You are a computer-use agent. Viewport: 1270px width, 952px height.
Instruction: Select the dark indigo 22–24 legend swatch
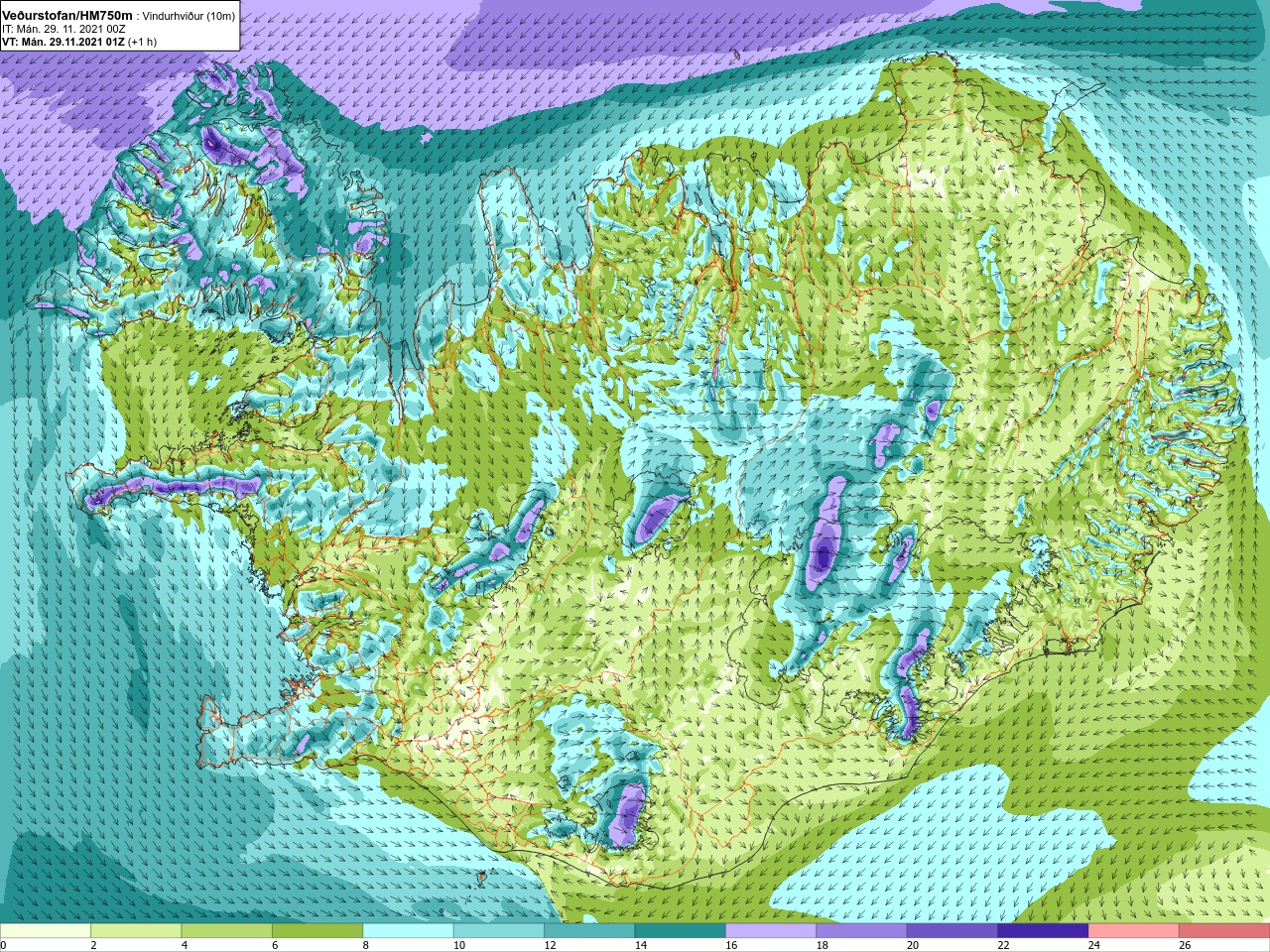pyautogui.click(x=1044, y=931)
